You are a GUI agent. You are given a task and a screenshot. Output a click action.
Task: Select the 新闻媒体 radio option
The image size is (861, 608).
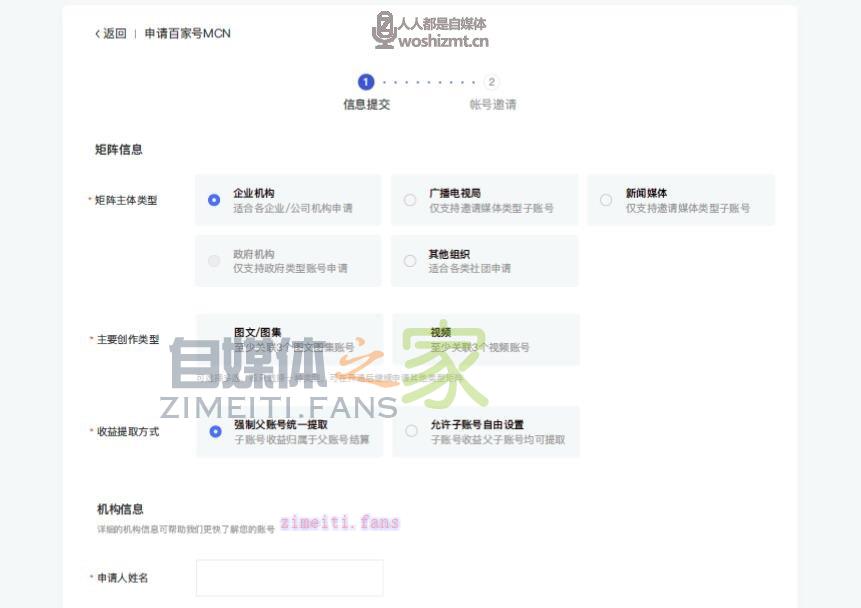606,200
